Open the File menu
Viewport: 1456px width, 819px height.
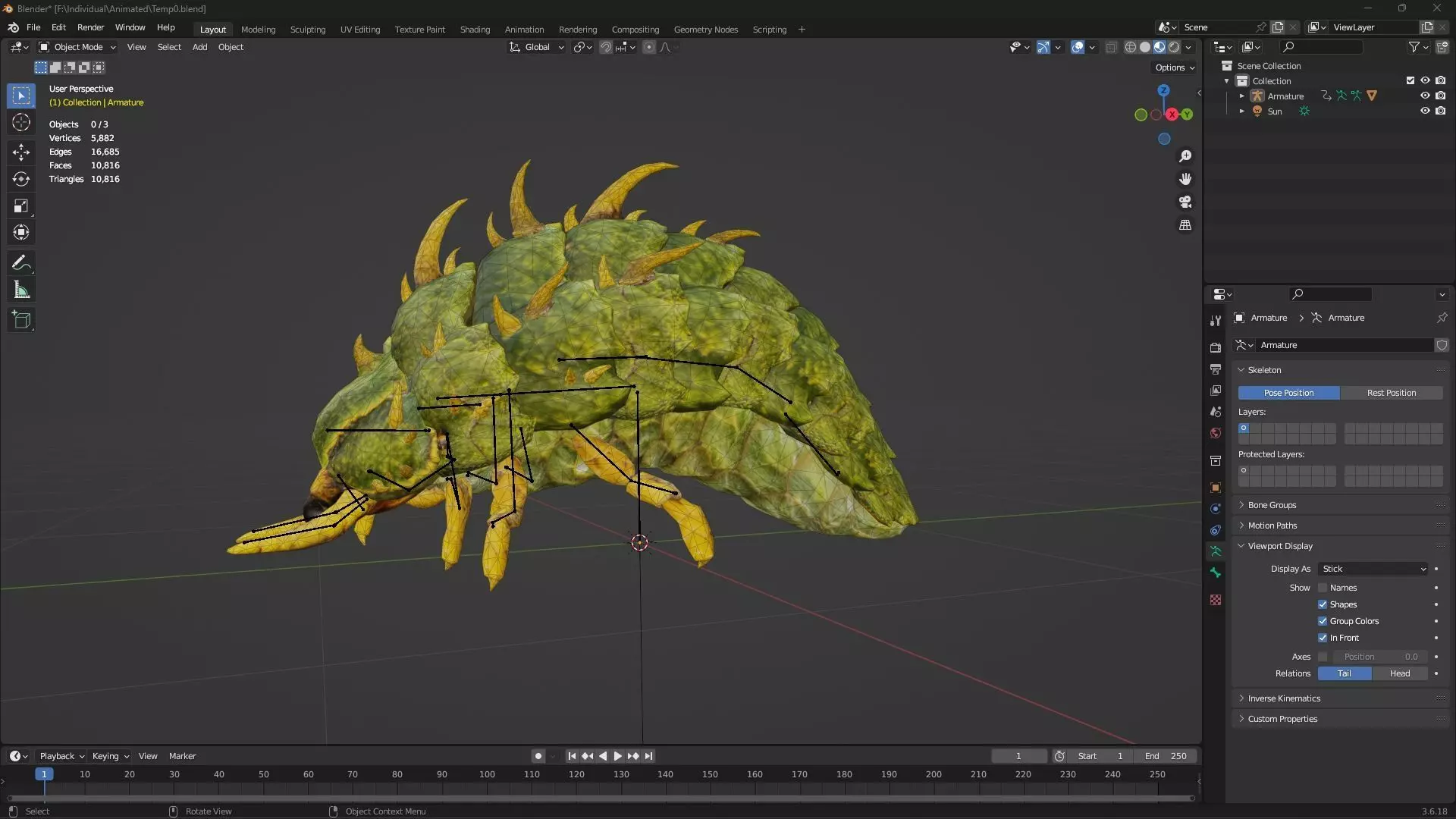(33, 27)
